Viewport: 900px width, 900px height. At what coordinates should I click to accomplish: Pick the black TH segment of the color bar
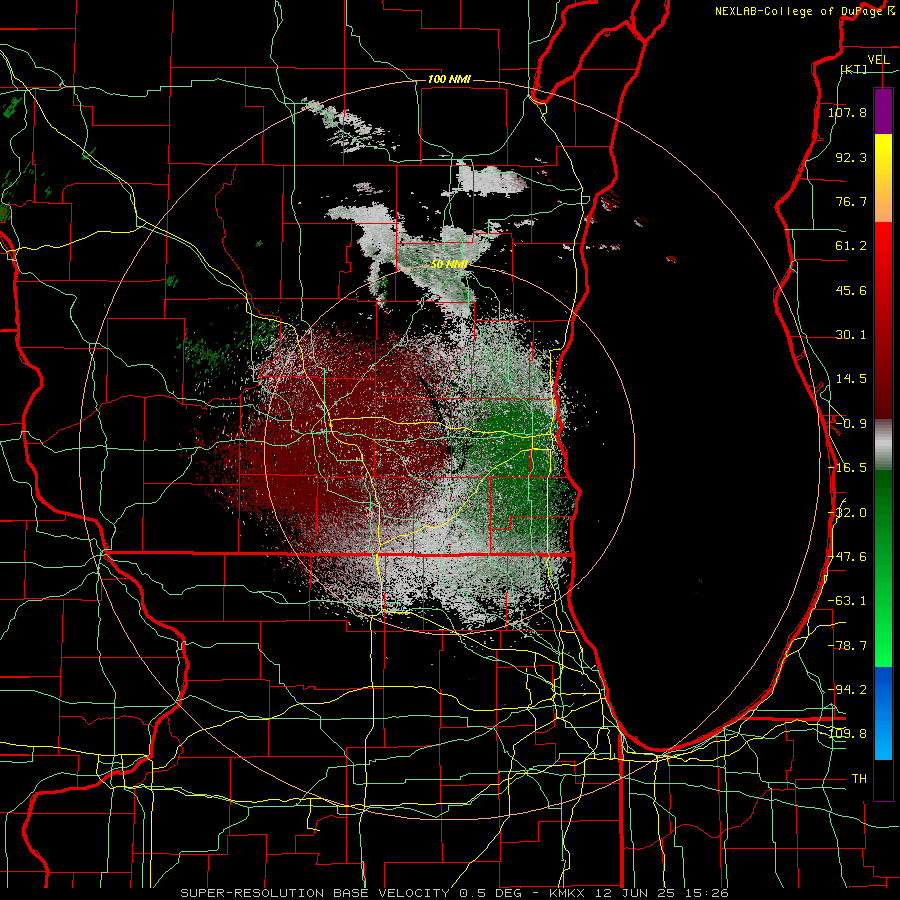pos(883,780)
